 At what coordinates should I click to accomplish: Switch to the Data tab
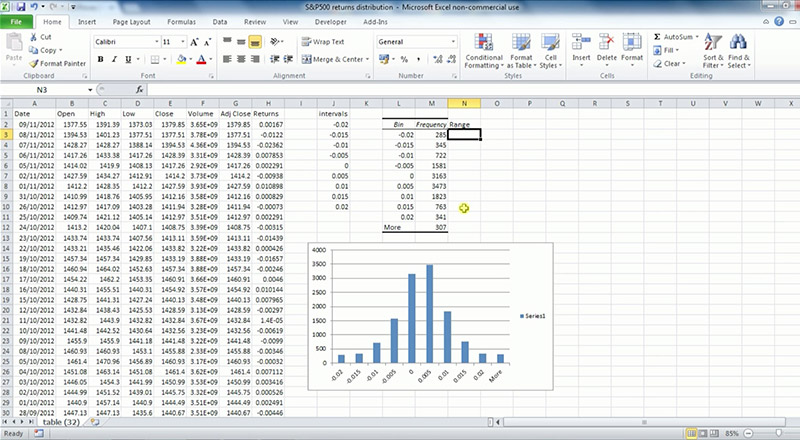(x=220, y=22)
